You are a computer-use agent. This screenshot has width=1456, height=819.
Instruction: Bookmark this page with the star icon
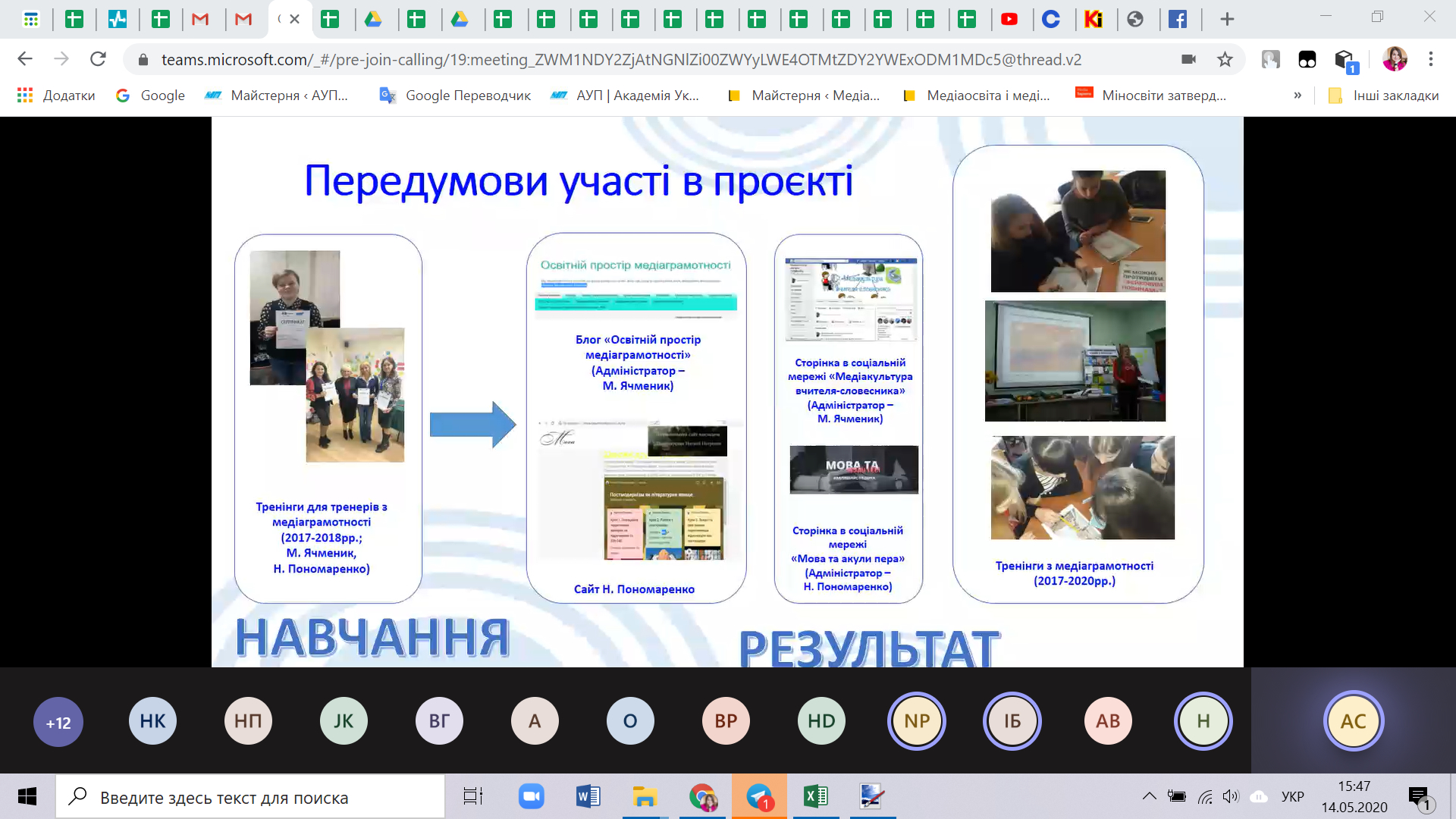pyautogui.click(x=1225, y=59)
